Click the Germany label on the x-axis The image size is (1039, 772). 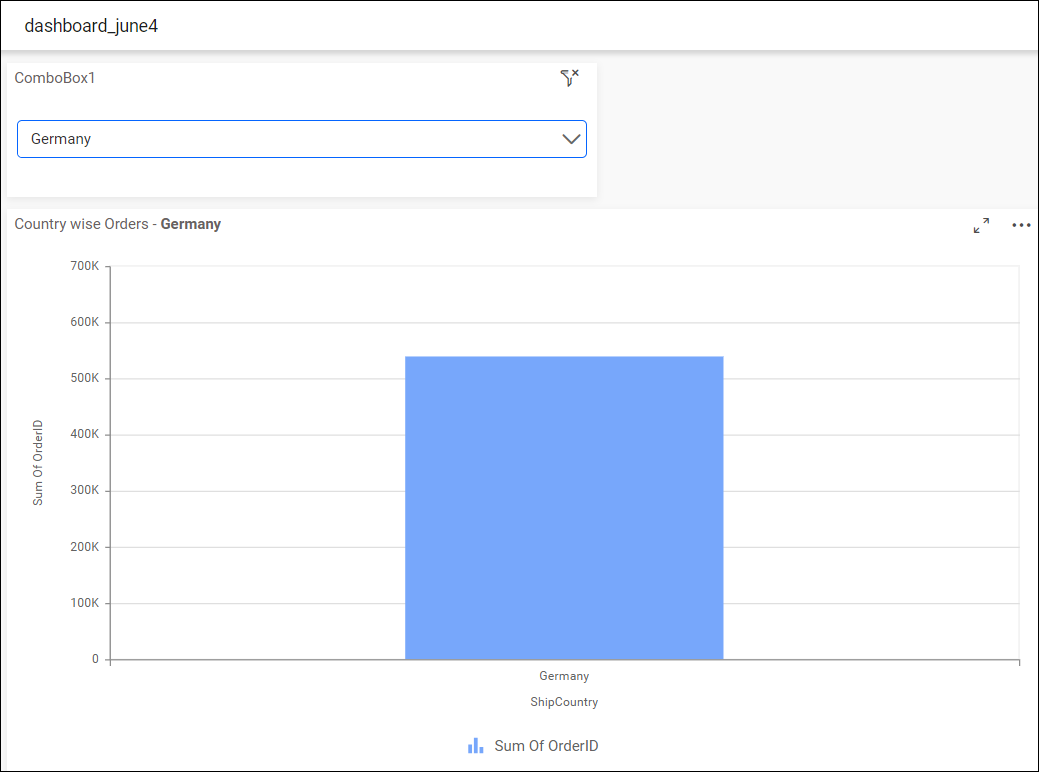pos(563,676)
